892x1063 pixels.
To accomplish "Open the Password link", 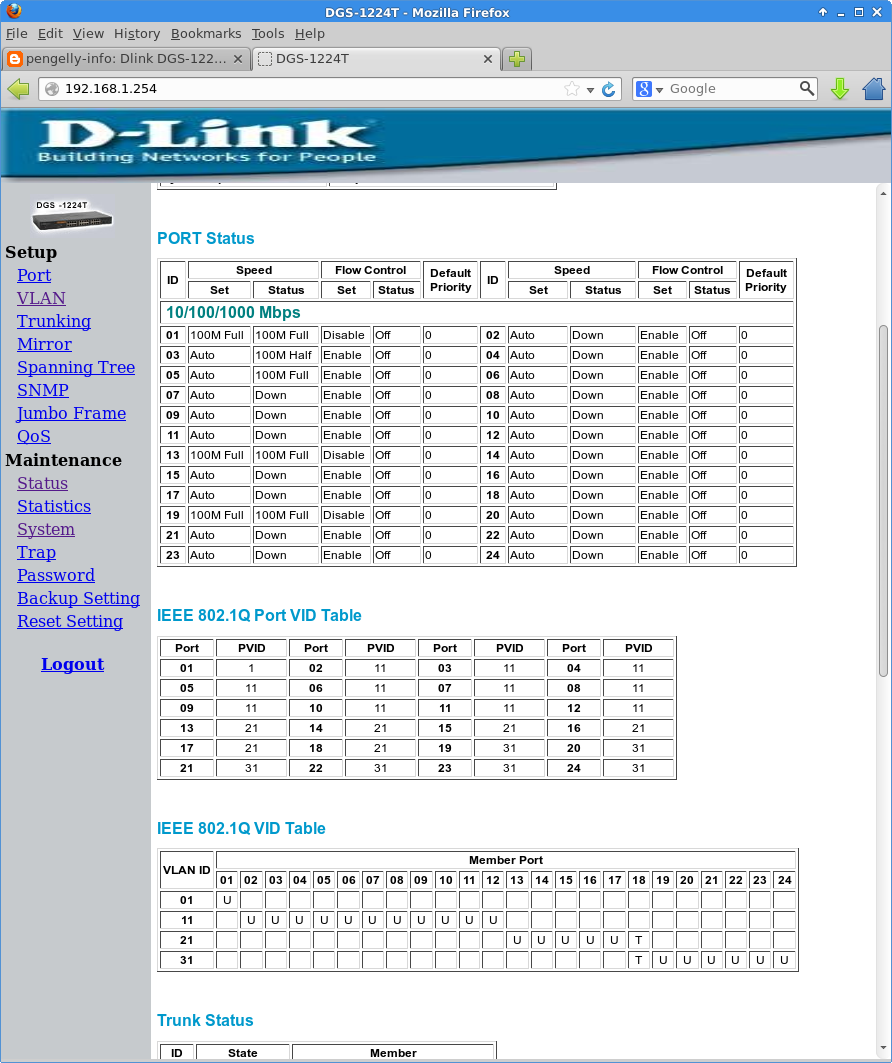I will pyautogui.click(x=56, y=576).
